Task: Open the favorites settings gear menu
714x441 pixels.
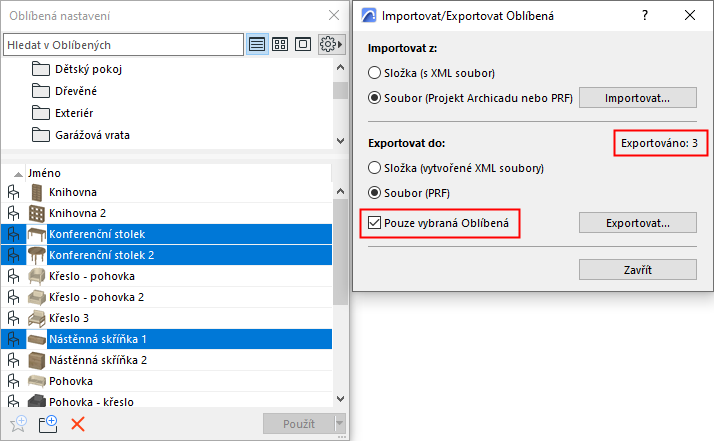Action: click(x=329, y=45)
